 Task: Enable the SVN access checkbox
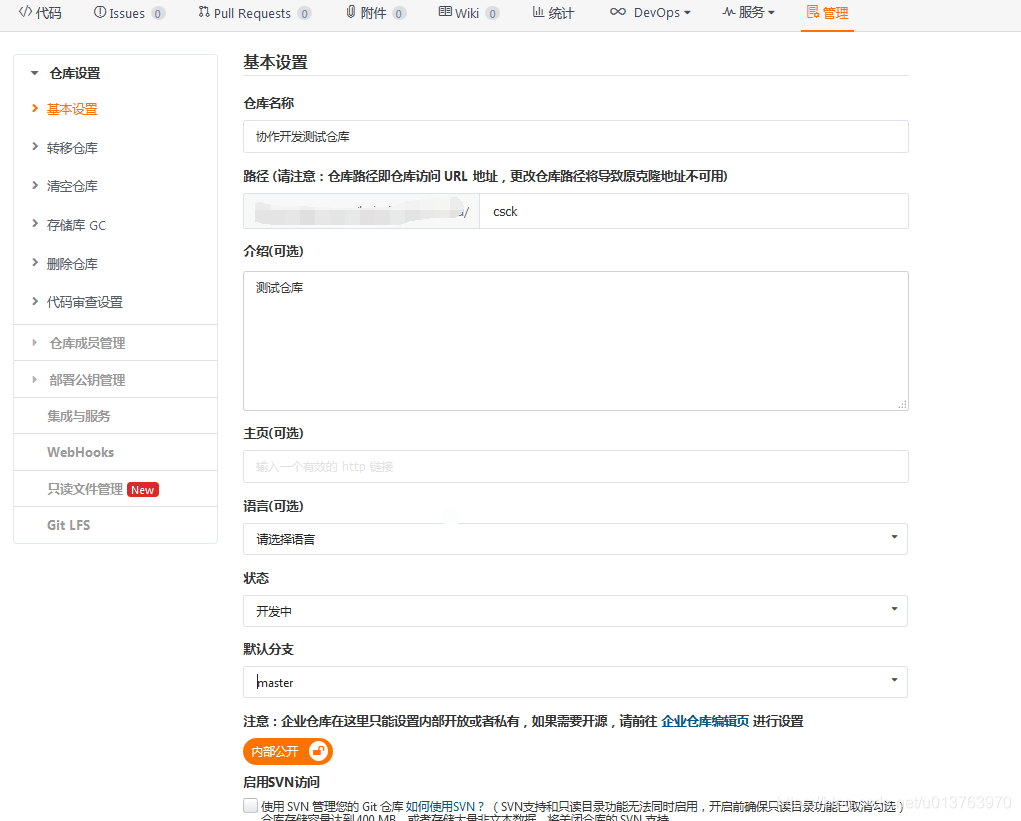(x=250, y=805)
